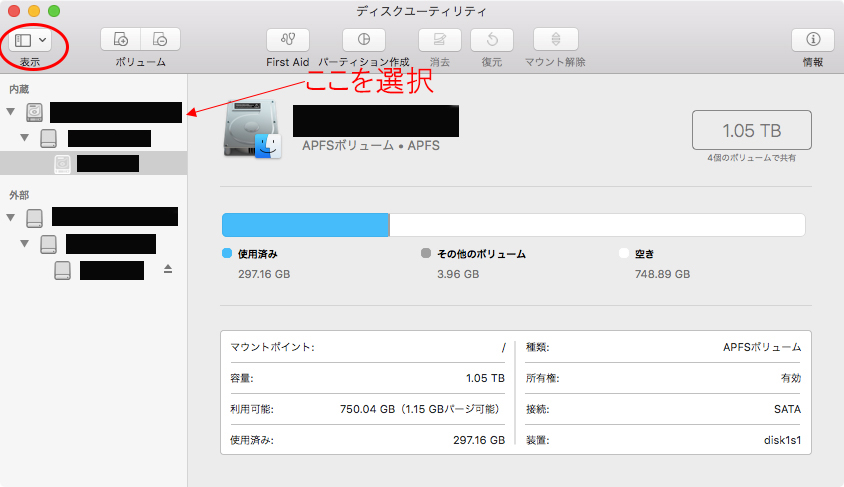Click the 消去 erase toolbar icon
Screen dimensions: 844x487
440,39
